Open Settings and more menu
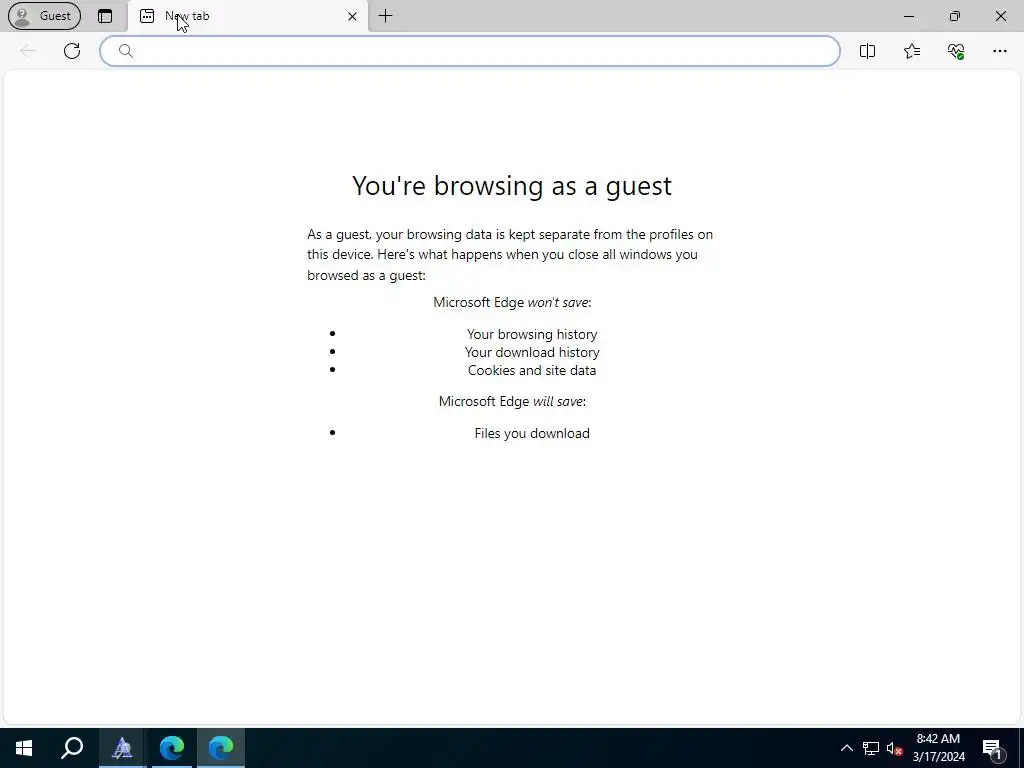 [1000, 51]
